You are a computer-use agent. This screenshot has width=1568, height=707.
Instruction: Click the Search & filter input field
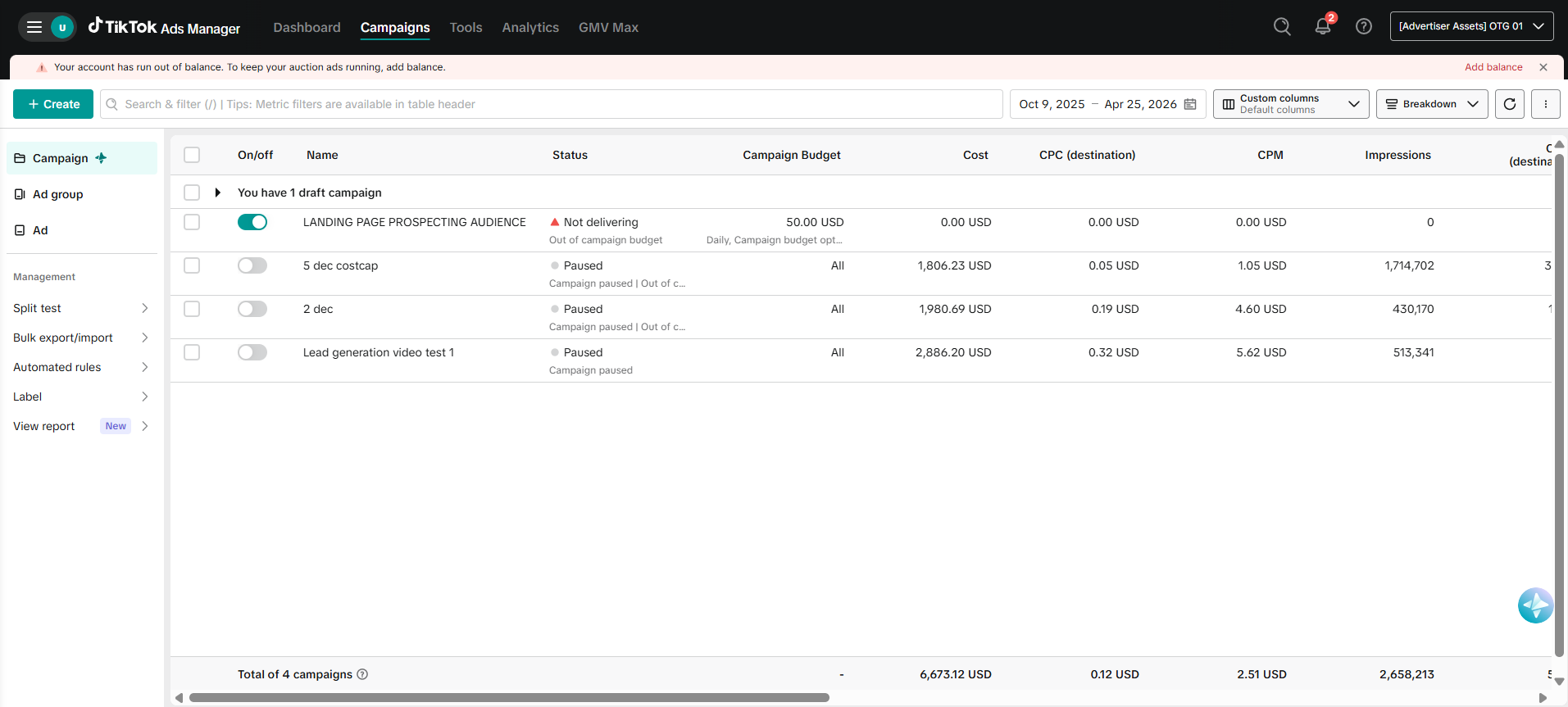pyautogui.click(x=552, y=104)
